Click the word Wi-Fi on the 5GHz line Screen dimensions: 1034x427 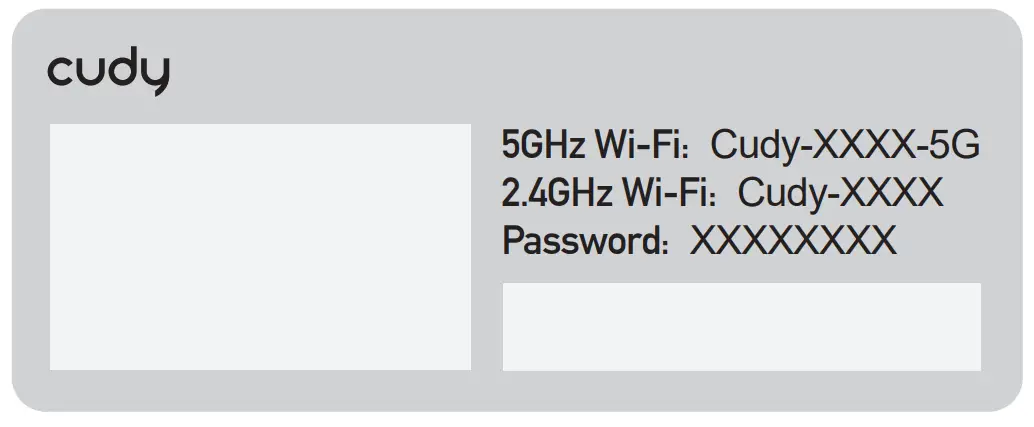tap(640, 147)
